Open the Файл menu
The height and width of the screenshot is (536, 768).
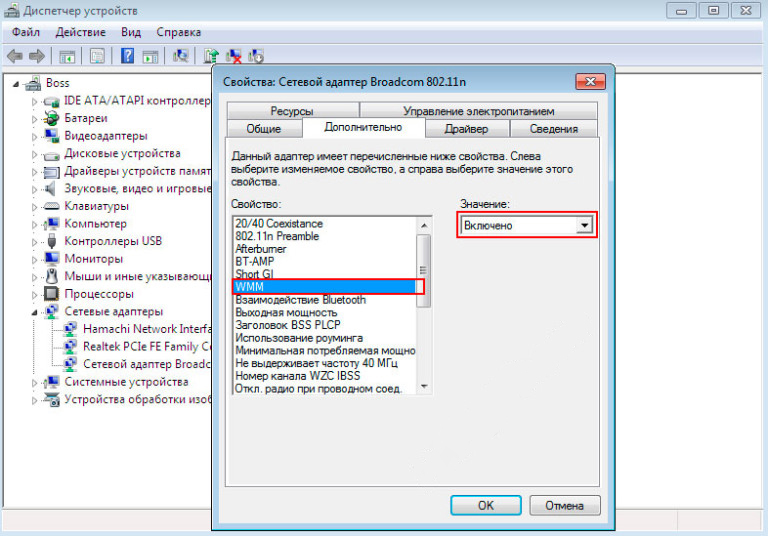click(26, 32)
